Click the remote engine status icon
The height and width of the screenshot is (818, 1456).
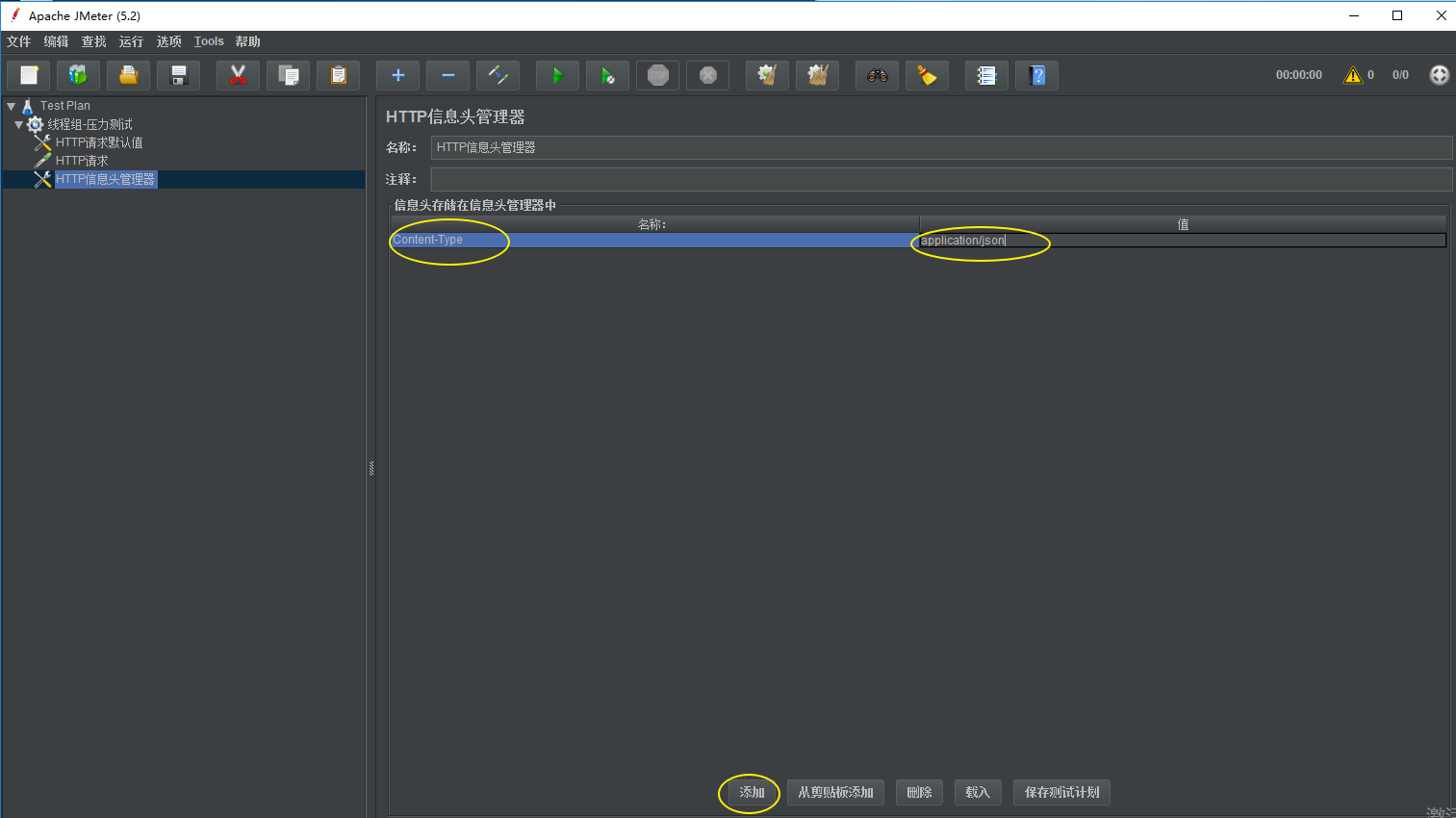1440,75
